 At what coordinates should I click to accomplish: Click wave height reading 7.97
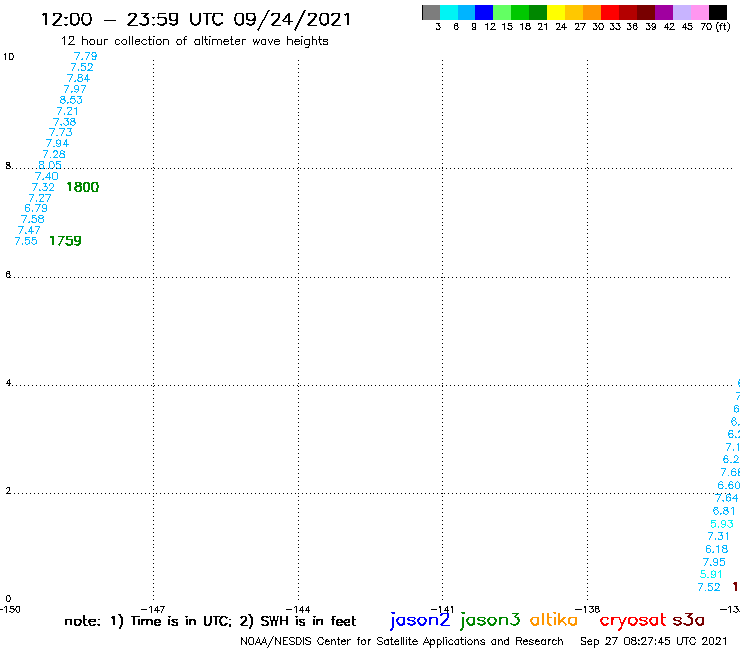coord(75,89)
